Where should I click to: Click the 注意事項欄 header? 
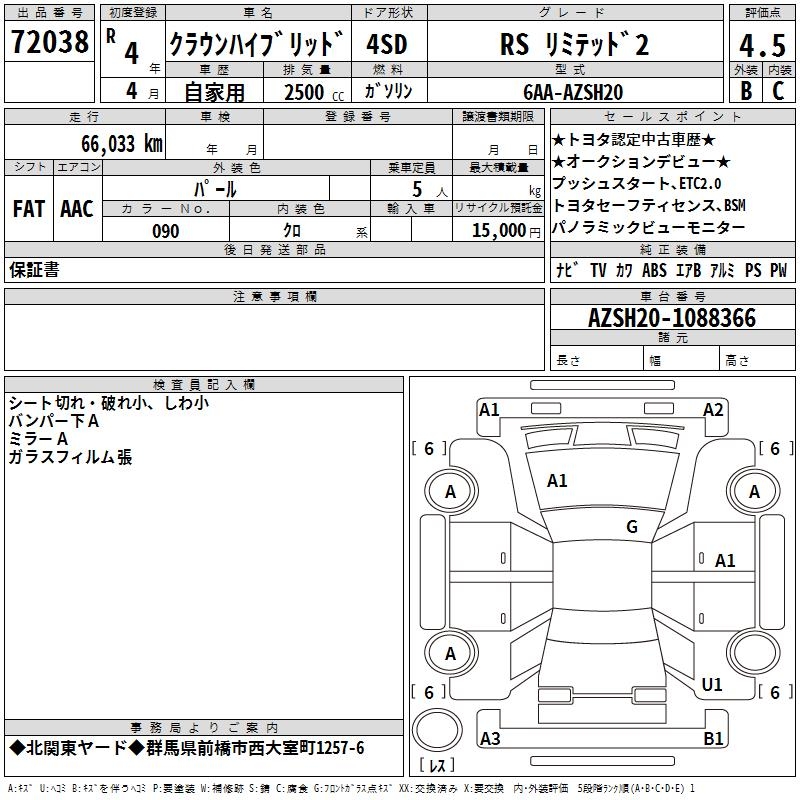[x=274, y=296]
